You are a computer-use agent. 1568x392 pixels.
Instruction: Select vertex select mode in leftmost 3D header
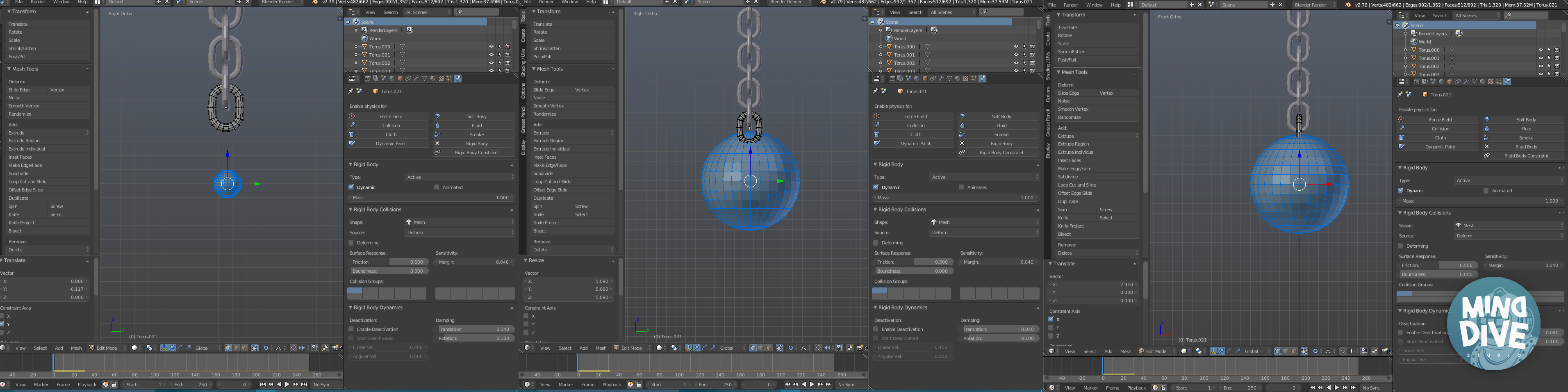click(228, 348)
